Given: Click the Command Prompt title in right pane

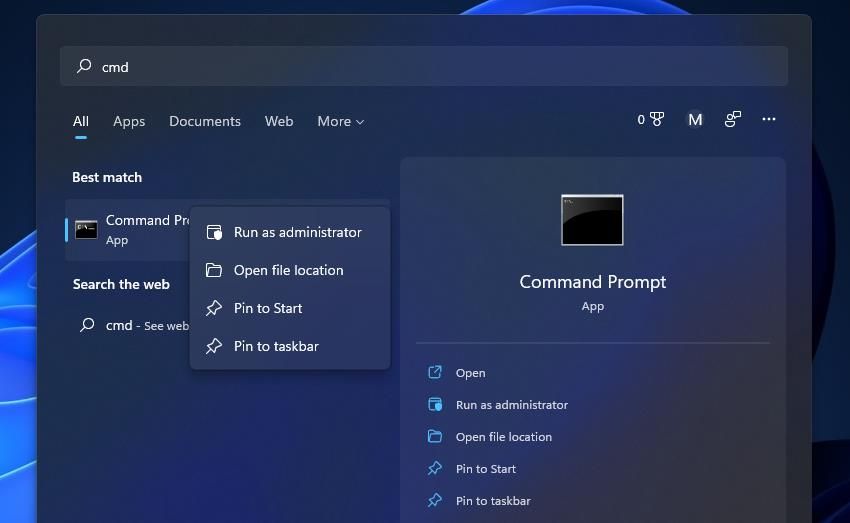Looking at the screenshot, I should (x=593, y=282).
